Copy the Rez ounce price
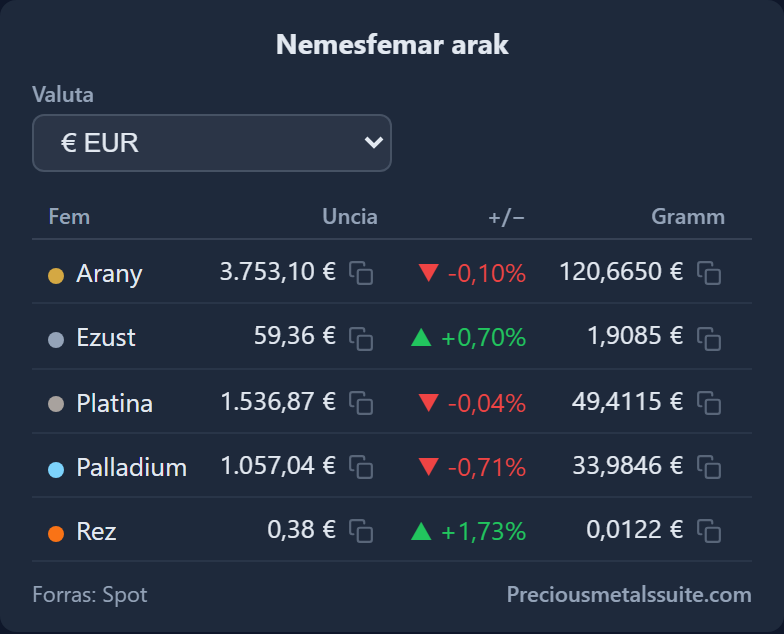The width and height of the screenshot is (784, 634). point(361,531)
